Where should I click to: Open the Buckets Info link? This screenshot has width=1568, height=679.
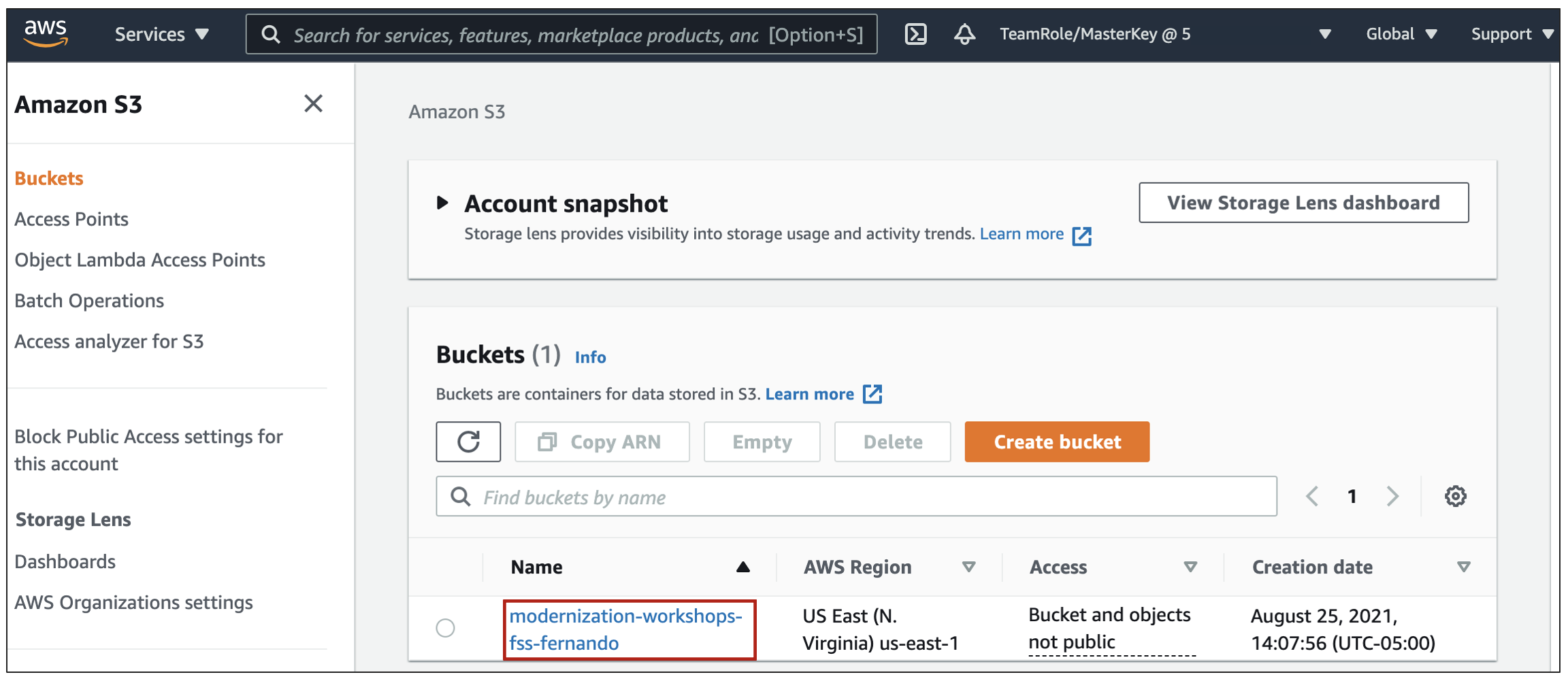pyautogui.click(x=590, y=357)
